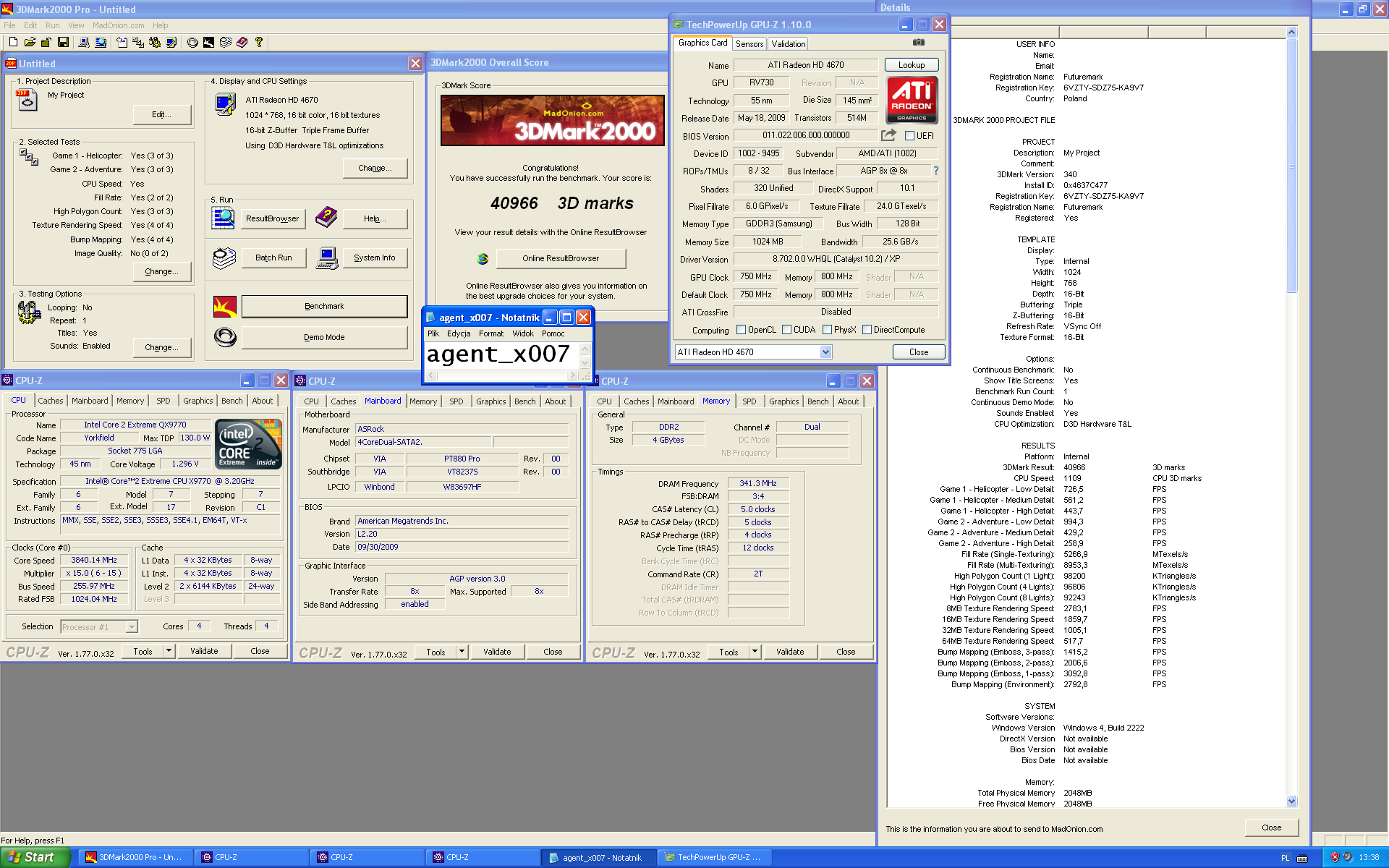Click ATI Radeon logo in GPU-Z
The width and height of the screenshot is (1389, 868).
coord(912,100)
